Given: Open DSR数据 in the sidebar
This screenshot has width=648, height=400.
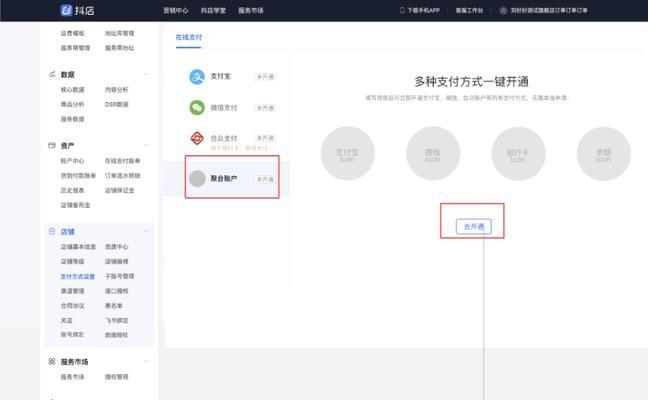Looking at the screenshot, I should (x=117, y=104).
